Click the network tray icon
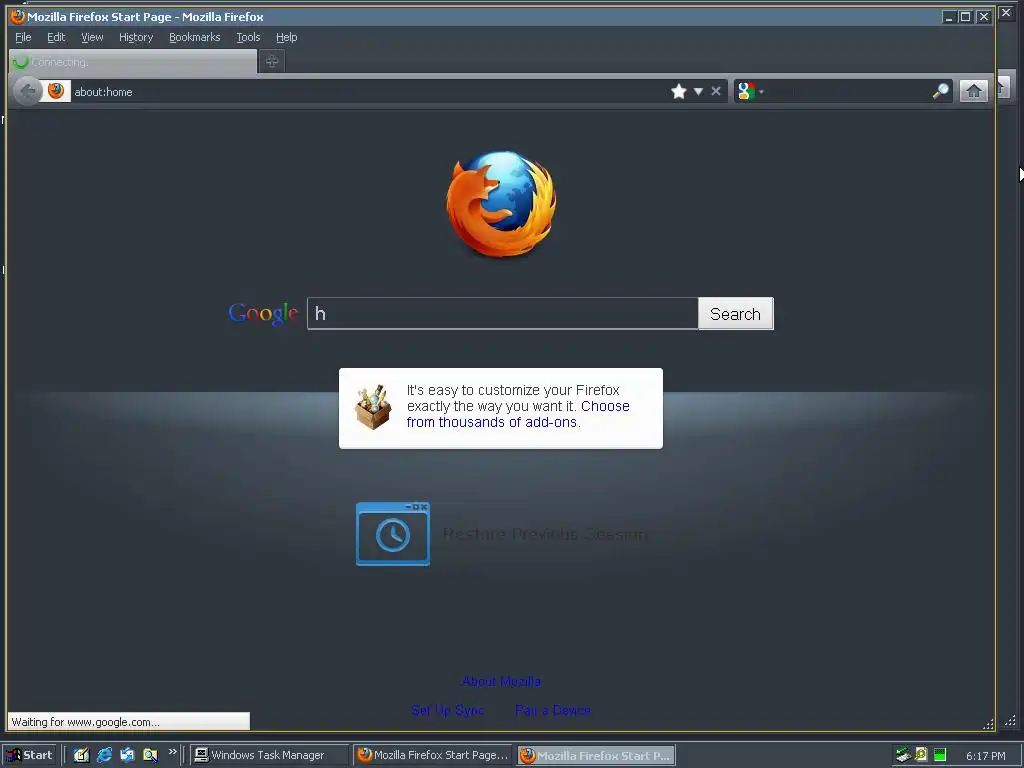The image size is (1024, 768). coord(903,755)
